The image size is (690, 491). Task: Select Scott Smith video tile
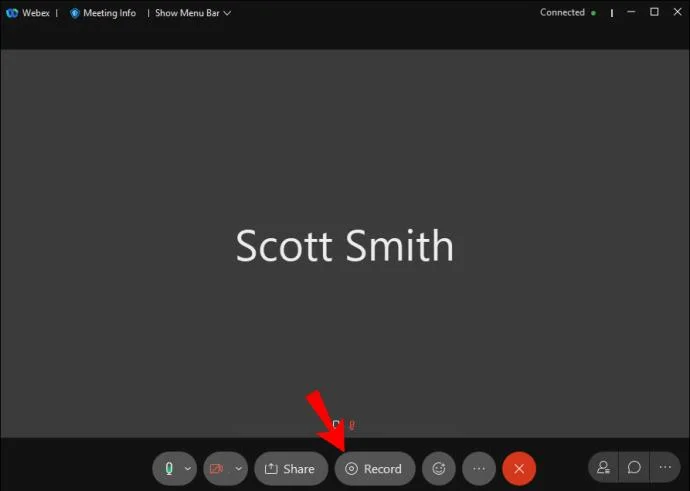point(344,245)
